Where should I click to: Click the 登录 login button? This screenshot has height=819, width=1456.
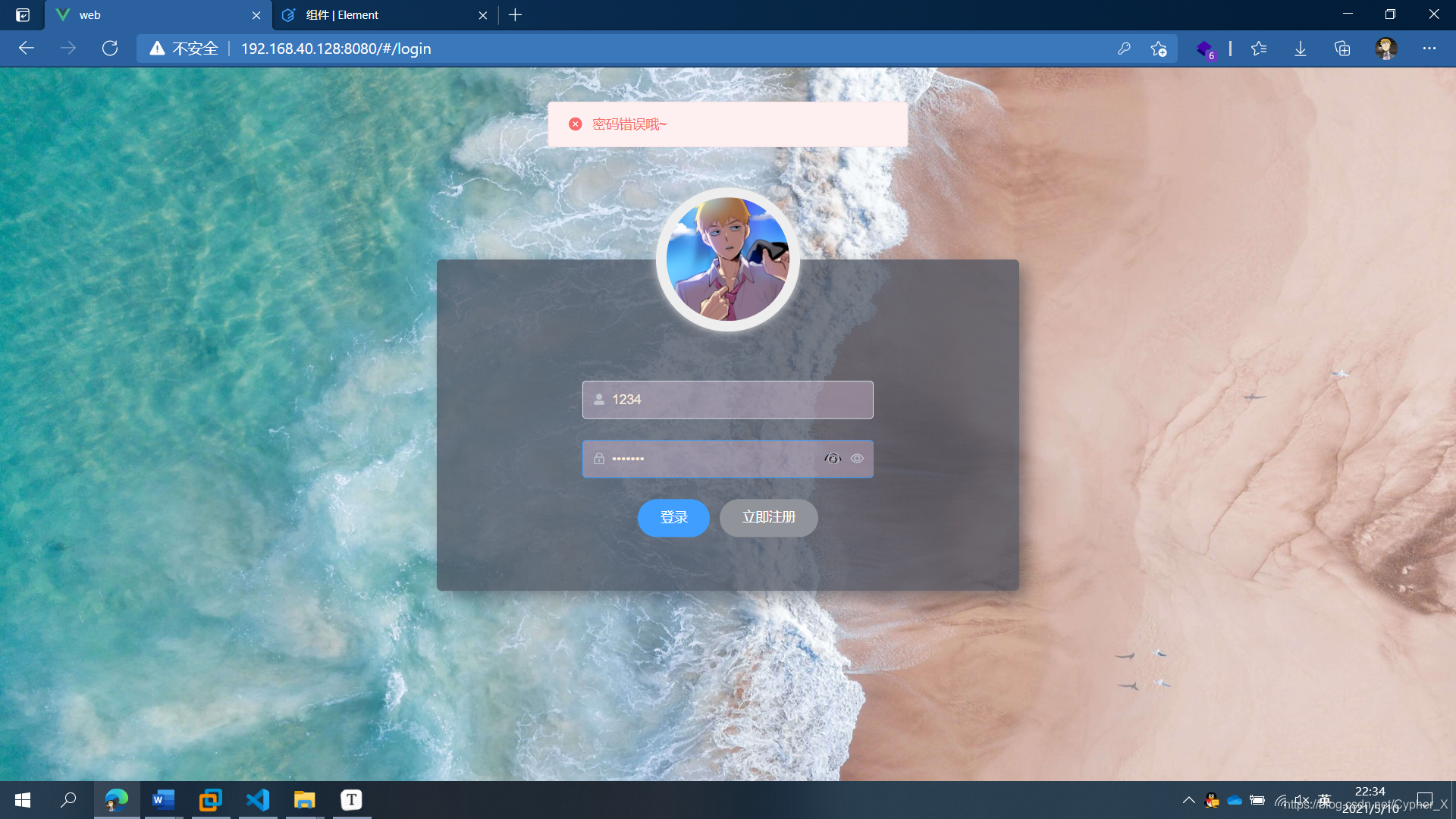point(673,518)
